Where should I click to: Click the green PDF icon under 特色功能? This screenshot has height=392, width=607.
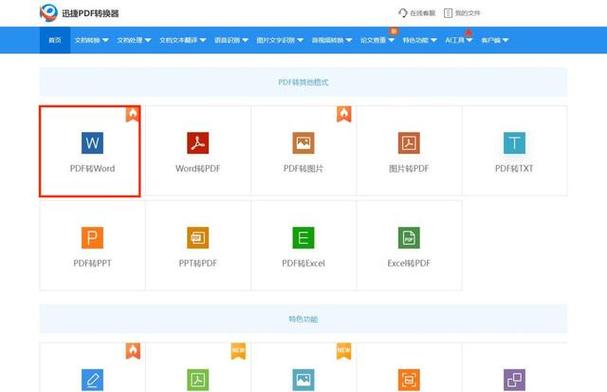[198, 380]
